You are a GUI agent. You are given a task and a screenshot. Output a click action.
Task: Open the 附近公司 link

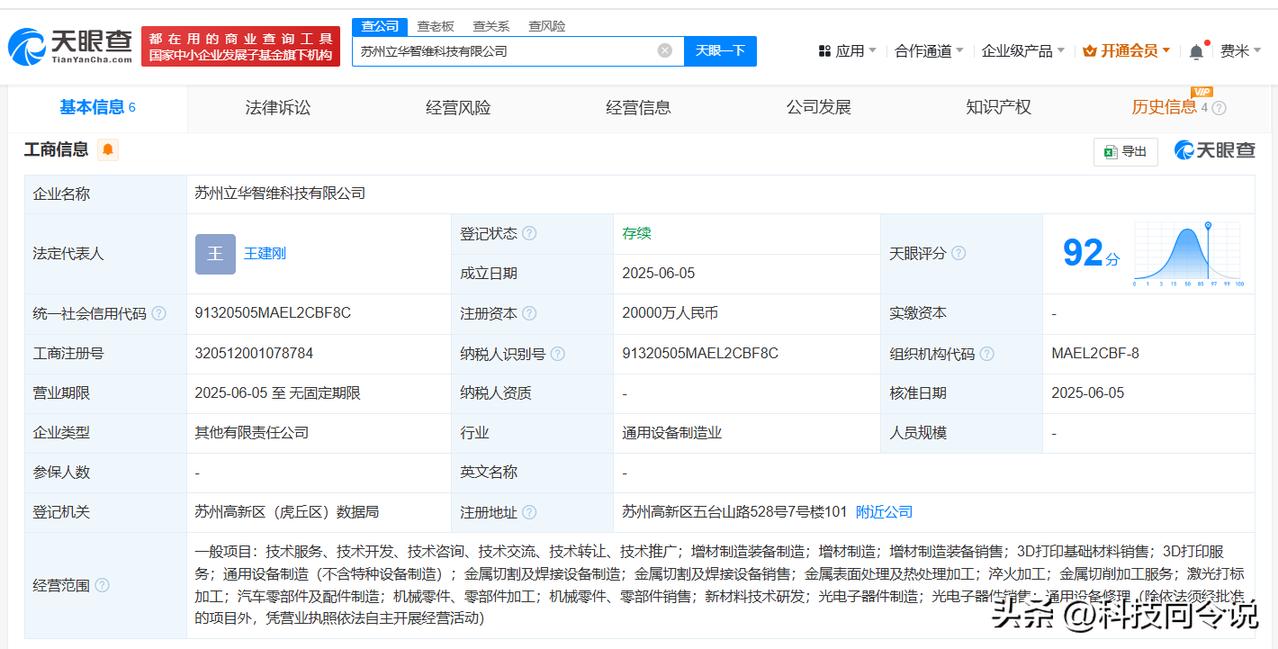coord(884,512)
